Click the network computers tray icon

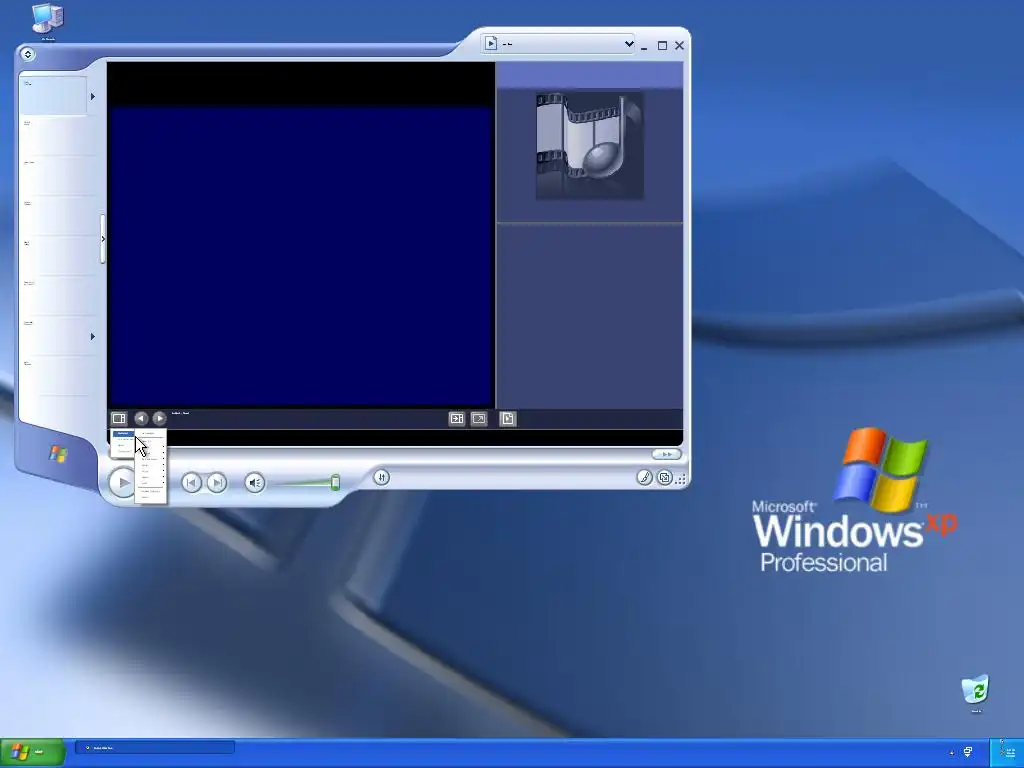pyautogui.click(x=968, y=752)
